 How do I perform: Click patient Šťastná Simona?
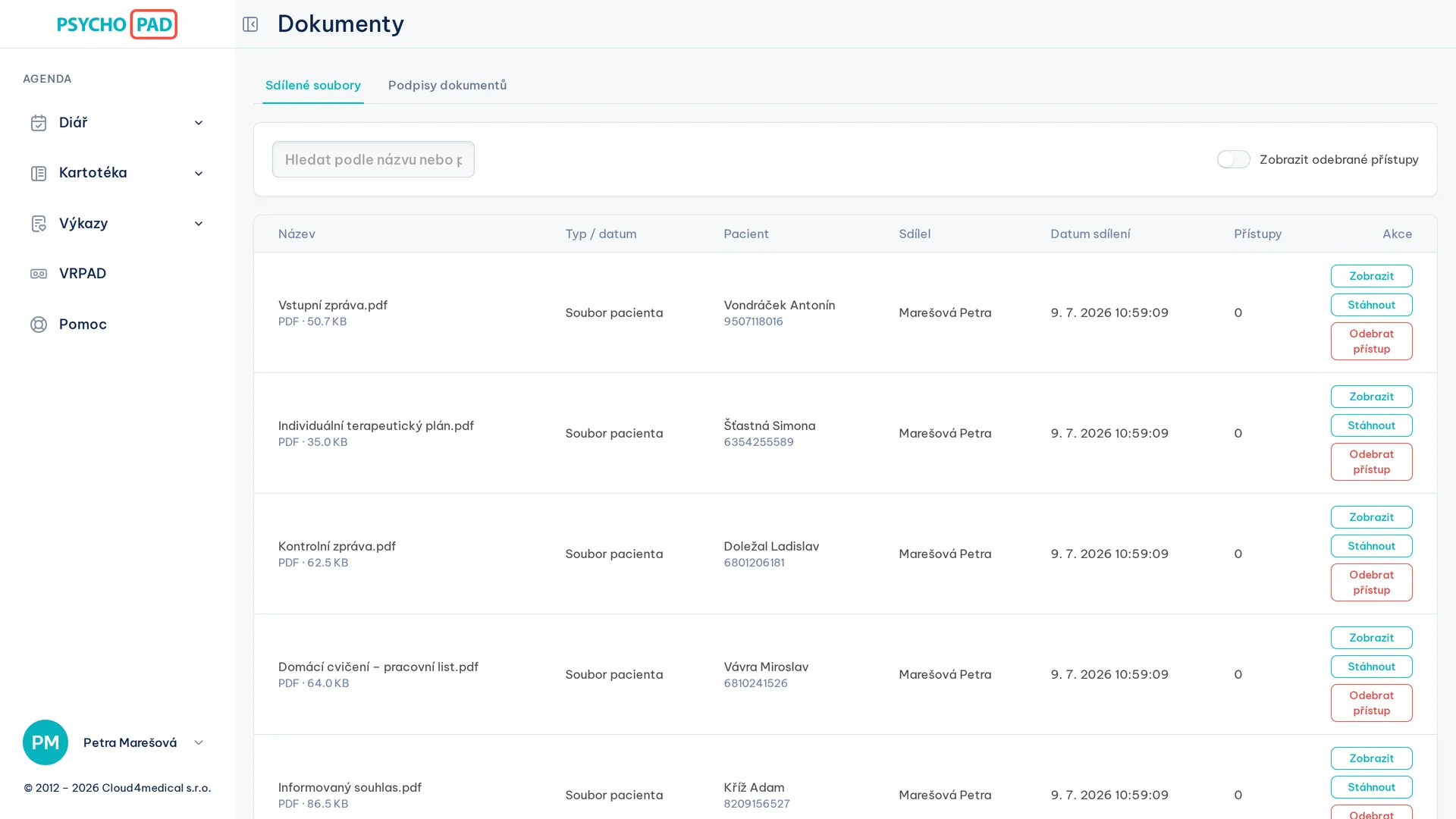(x=770, y=425)
